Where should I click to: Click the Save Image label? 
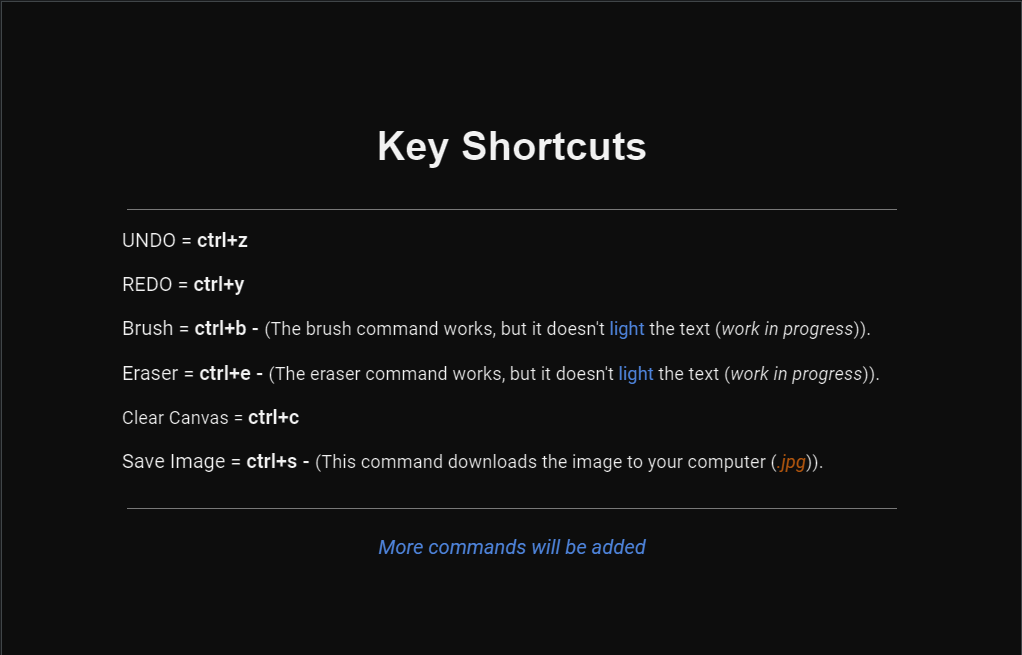tap(173, 461)
